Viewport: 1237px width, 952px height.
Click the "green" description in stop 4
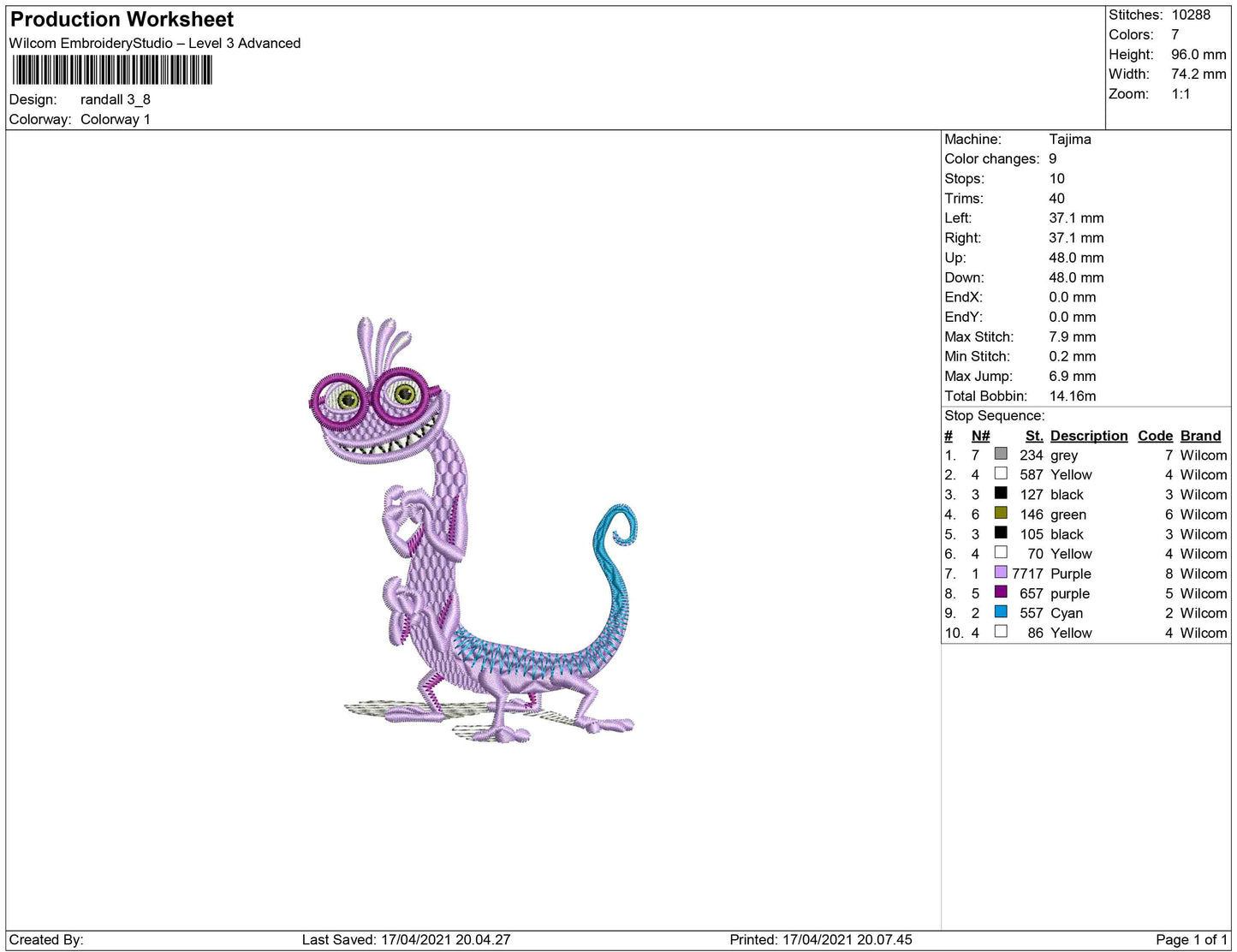(1068, 515)
